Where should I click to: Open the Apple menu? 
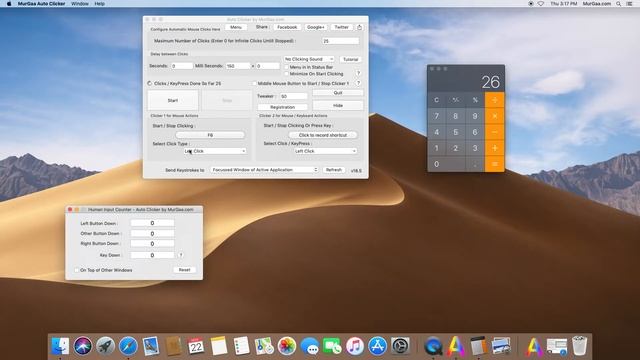(x=9, y=4)
